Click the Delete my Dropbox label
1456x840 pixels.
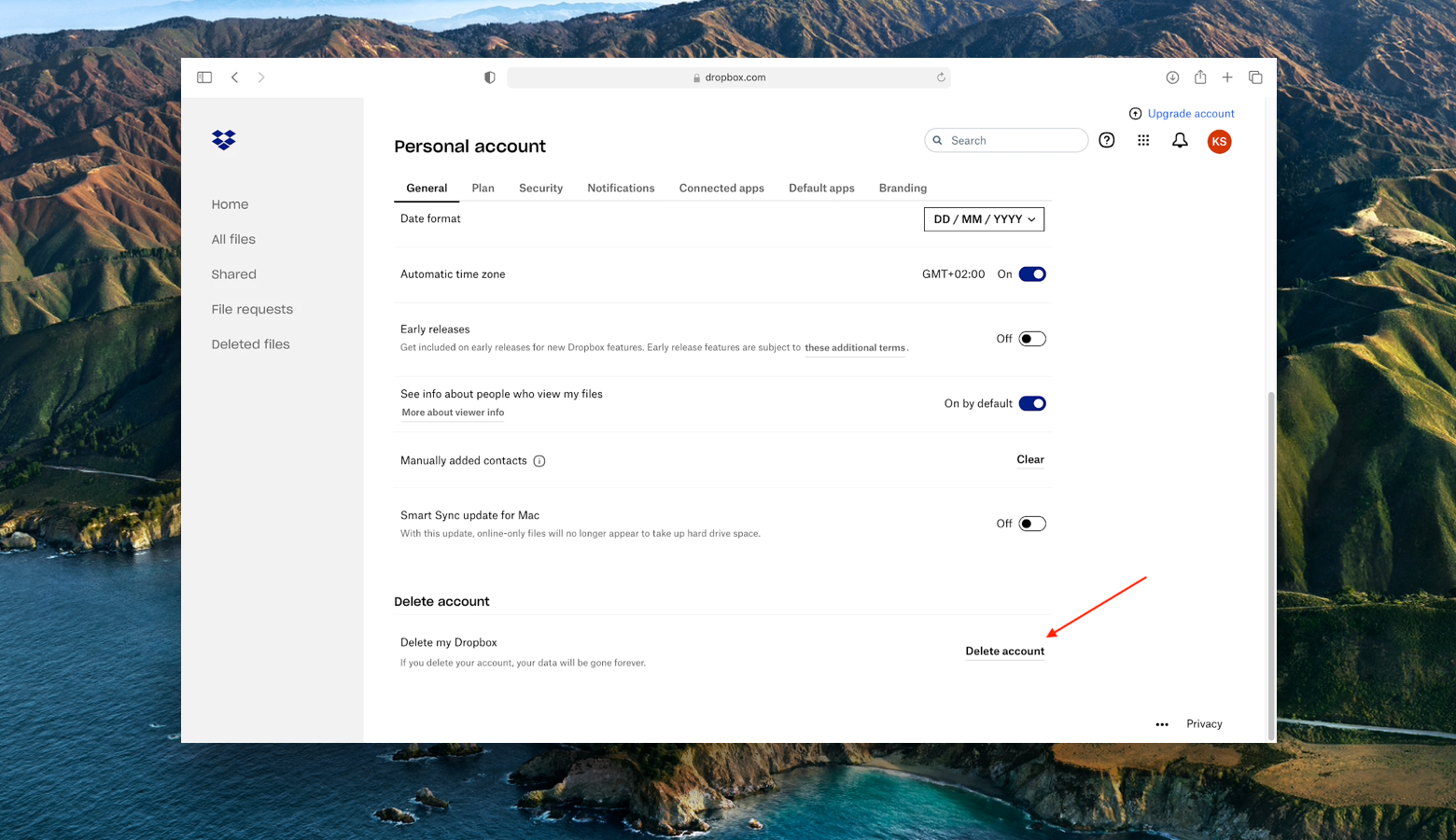click(x=448, y=643)
